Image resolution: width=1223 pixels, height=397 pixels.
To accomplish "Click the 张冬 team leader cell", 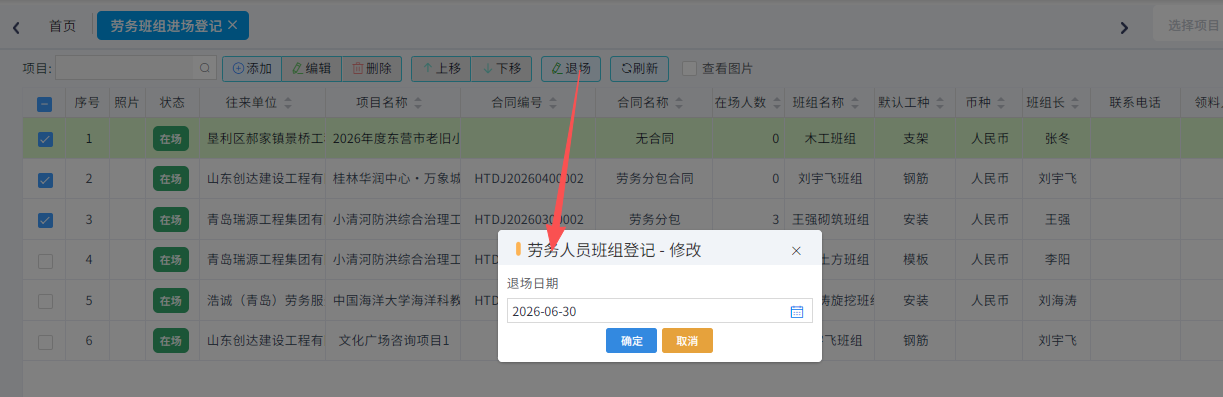I will tap(1057, 139).
